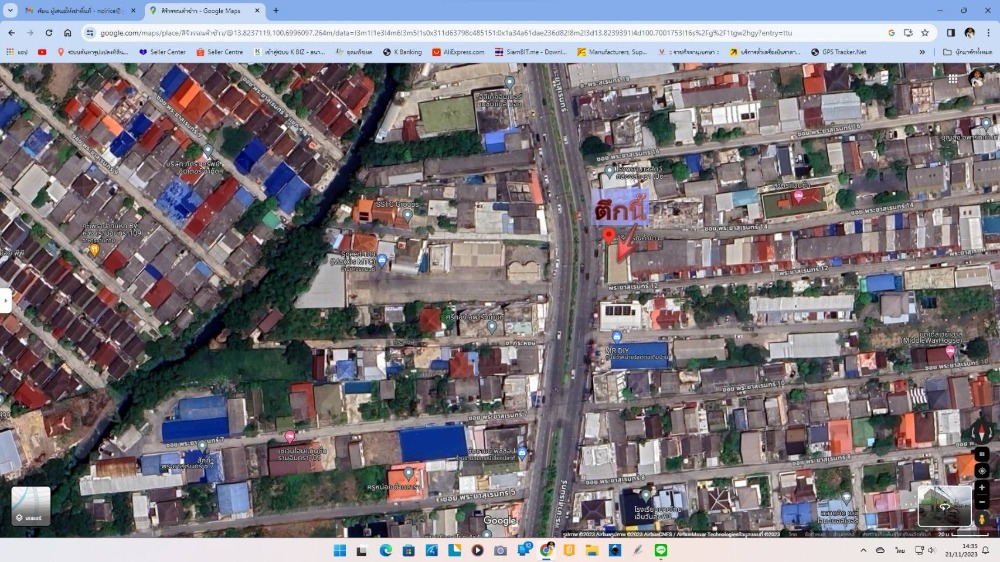The height and width of the screenshot is (562, 1000).
Task: Open the Seller Centre bookmark
Action: click(x=220, y=52)
